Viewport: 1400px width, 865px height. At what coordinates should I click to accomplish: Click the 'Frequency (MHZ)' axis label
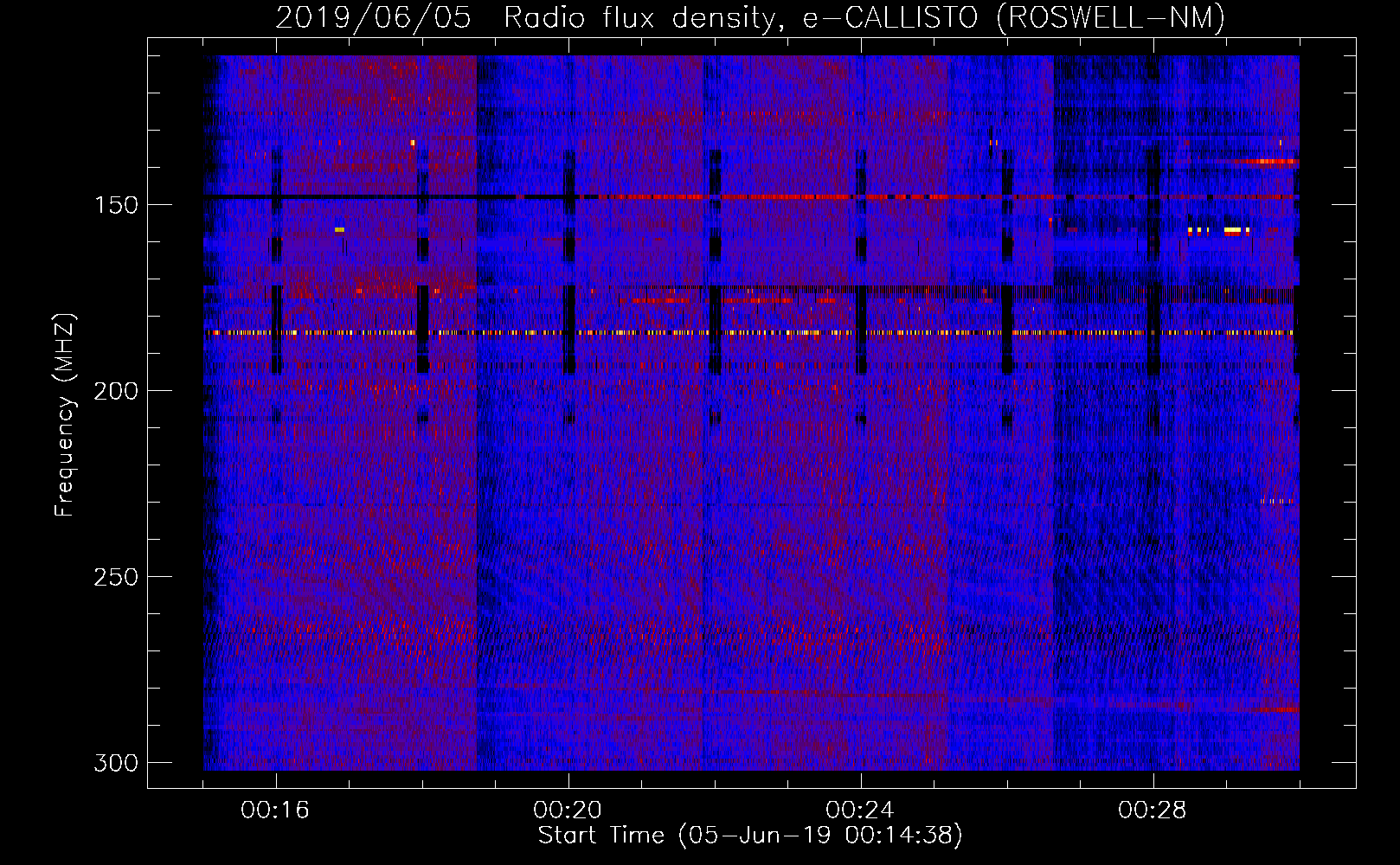[x=64, y=415]
